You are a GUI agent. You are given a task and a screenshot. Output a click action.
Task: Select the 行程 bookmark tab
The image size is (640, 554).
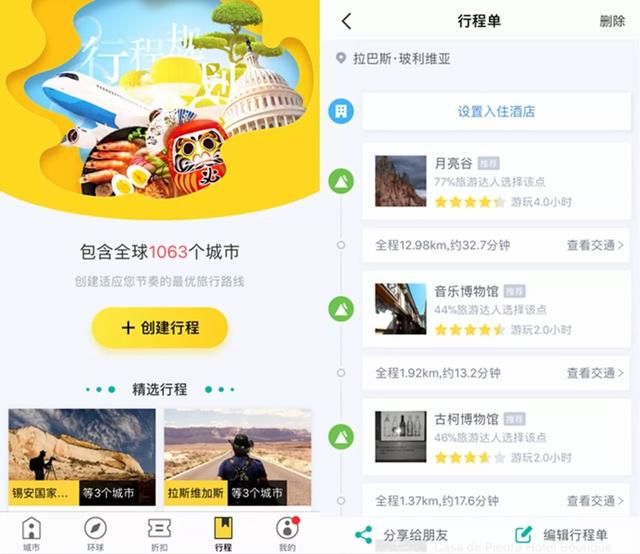(x=223, y=534)
